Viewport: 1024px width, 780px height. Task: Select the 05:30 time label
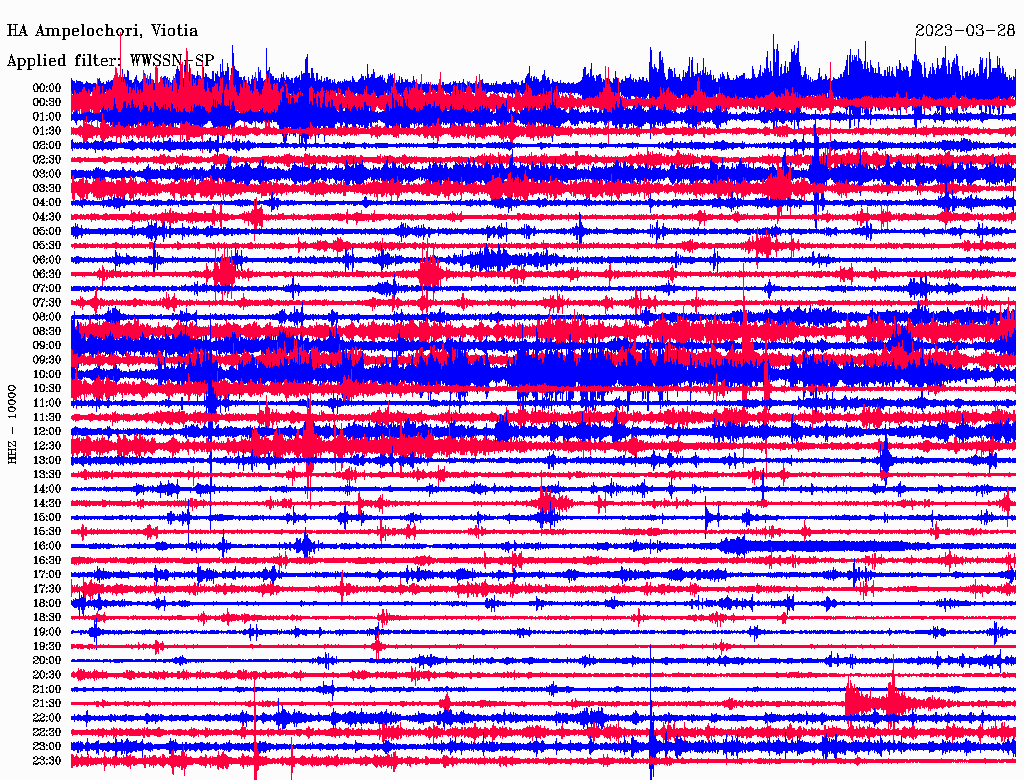point(47,246)
